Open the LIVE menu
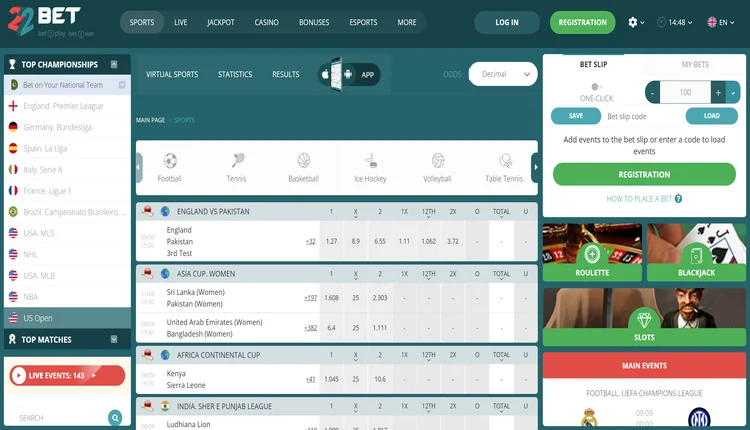The width and height of the screenshot is (750, 430). 181,22
